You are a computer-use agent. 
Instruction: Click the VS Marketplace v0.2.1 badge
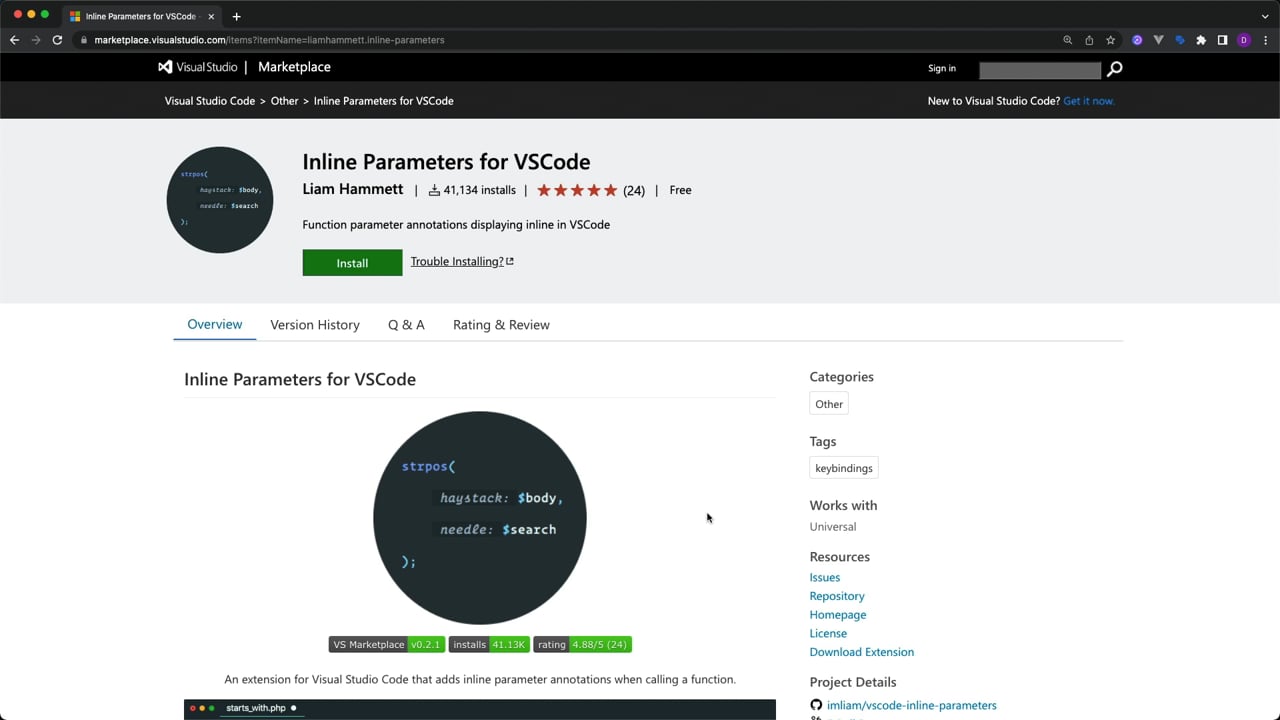pyautogui.click(x=387, y=644)
